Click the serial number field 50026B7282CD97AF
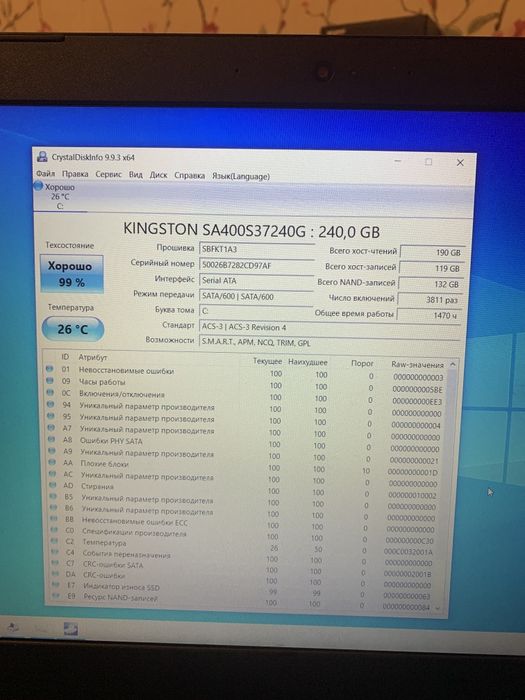 [256, 265]
